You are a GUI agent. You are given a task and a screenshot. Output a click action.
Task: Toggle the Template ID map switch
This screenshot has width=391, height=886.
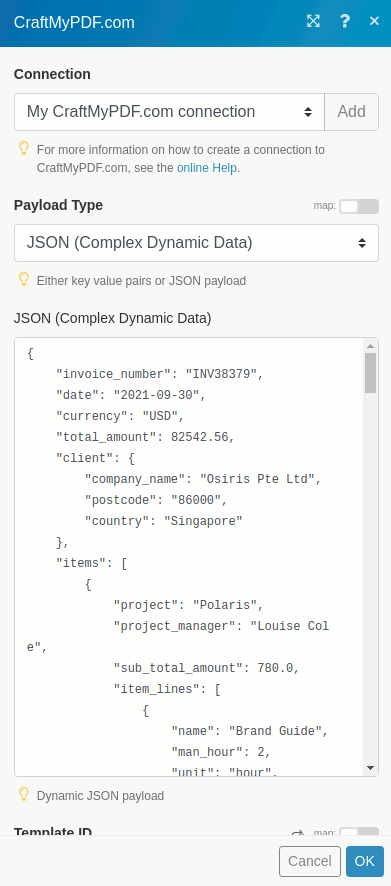pos(359,832)
